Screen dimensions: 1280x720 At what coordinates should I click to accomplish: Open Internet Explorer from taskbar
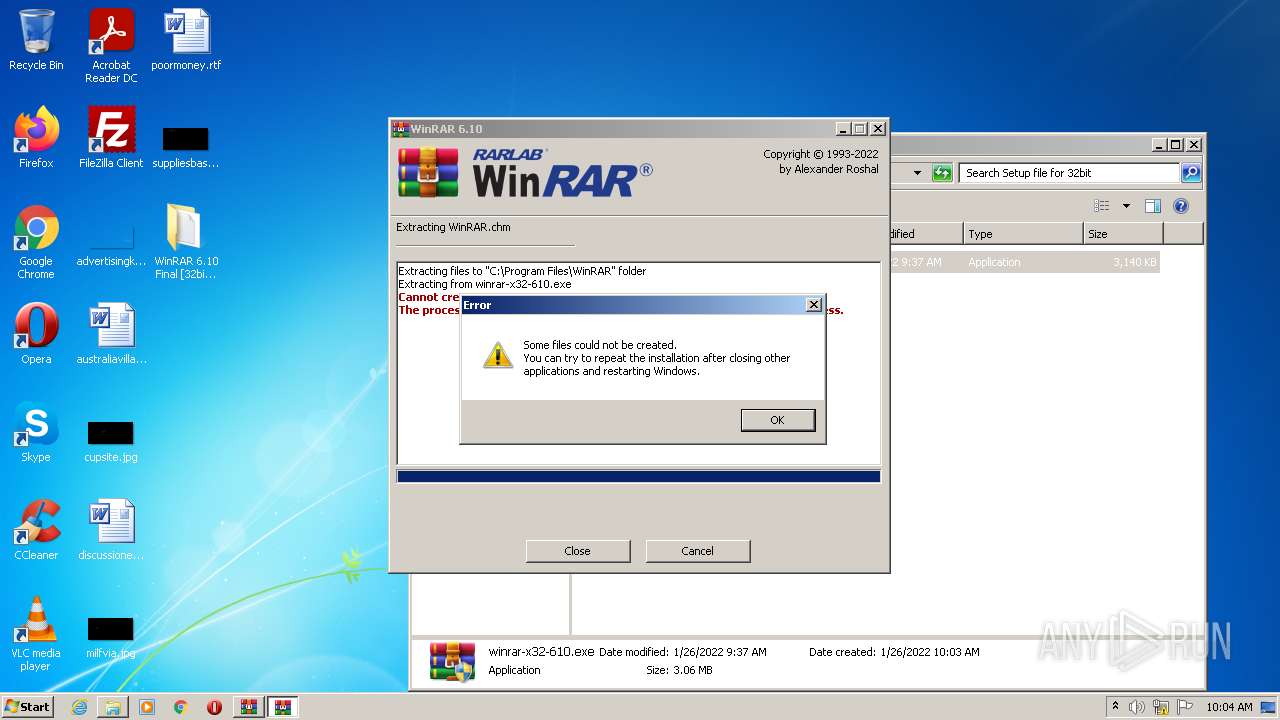click(x=79, y=707)
